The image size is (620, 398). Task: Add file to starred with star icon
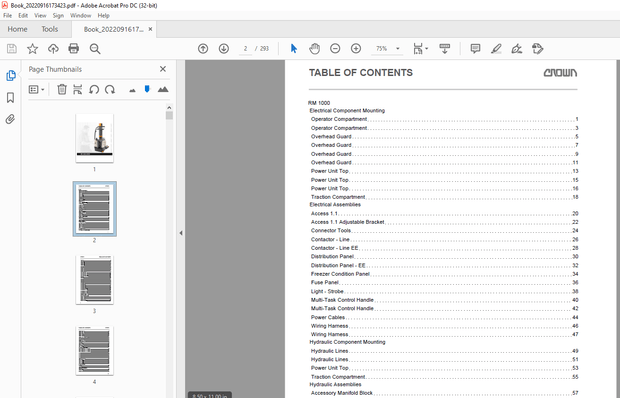pyautogui.click(x=32, y=49)
